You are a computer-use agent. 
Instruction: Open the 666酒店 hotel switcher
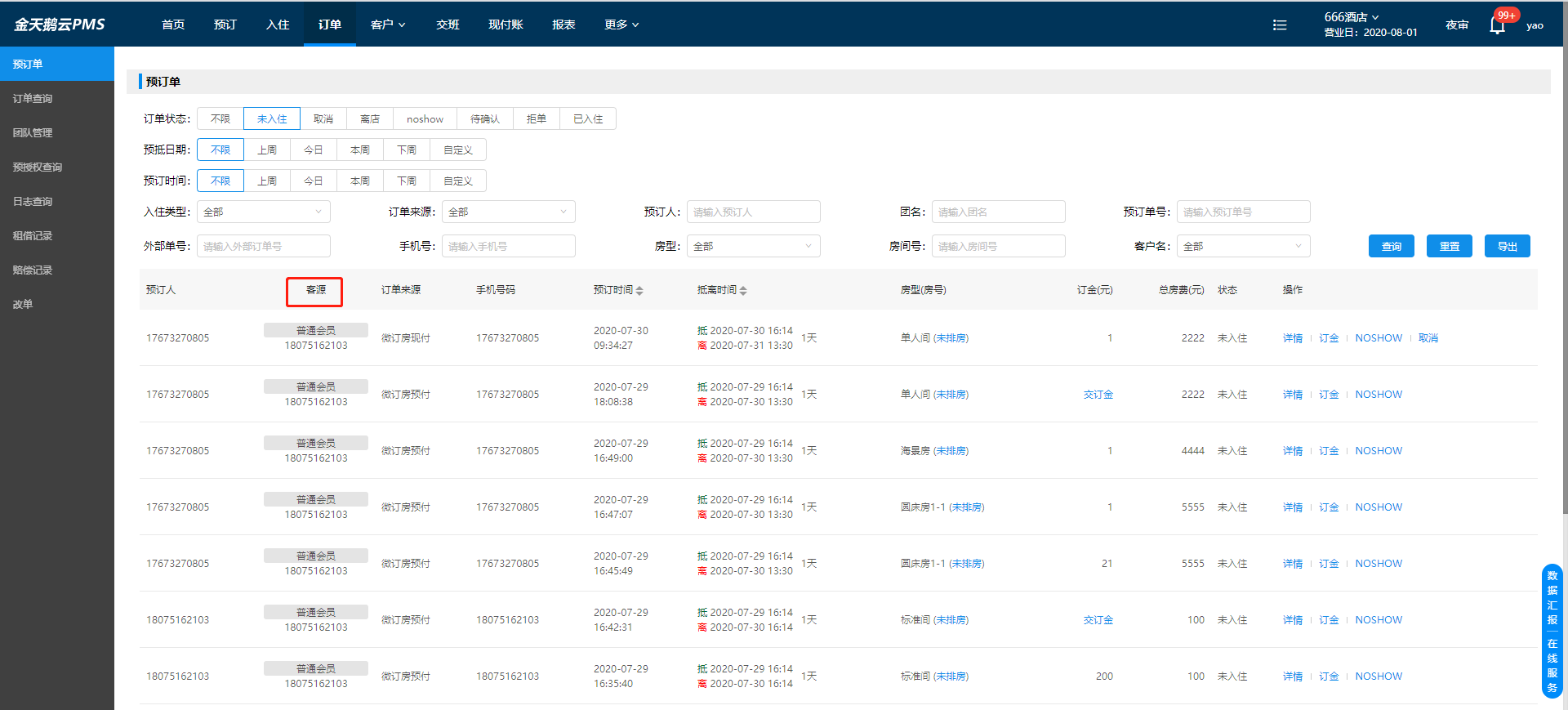coord(1352,16)
